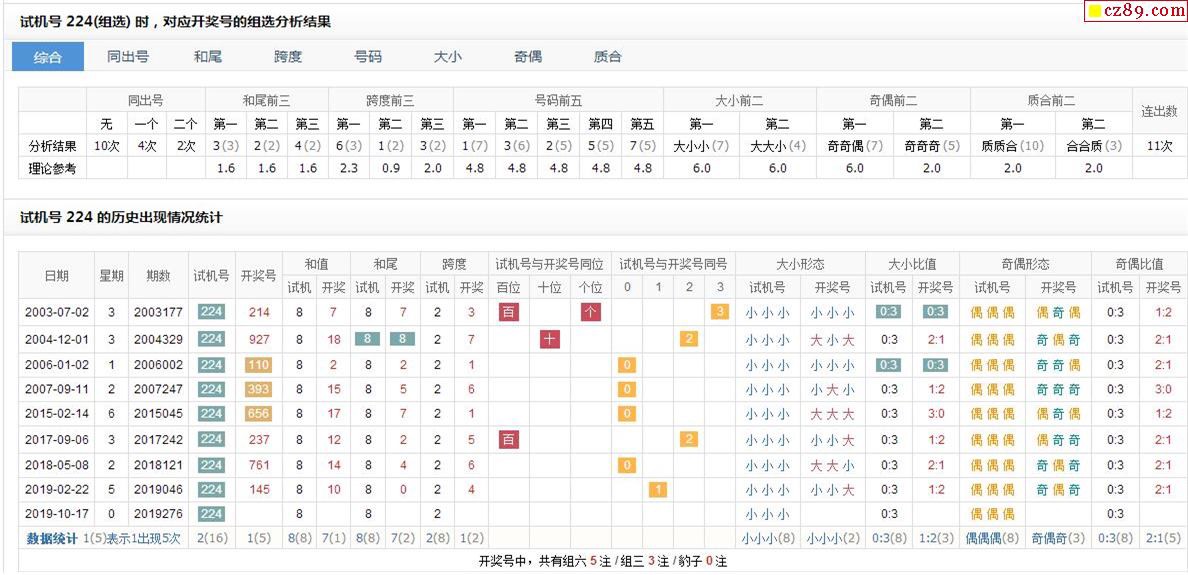The height and width of the screenshot is (575, 1188).
Task: Click the 奇奇偶(7) result cell
Action: tap(855, 146)
